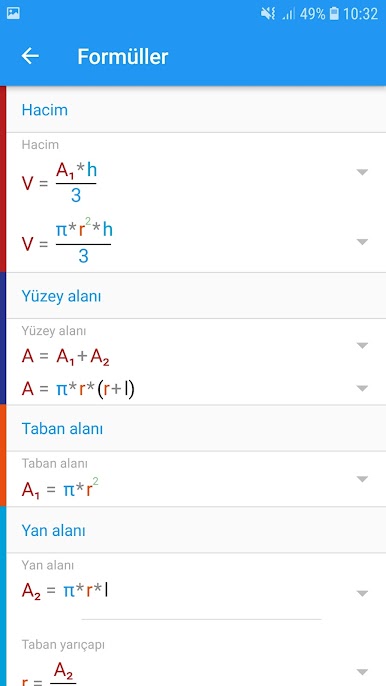Tap the signal strength icon
386x686 pixels.
coord(288,14)
